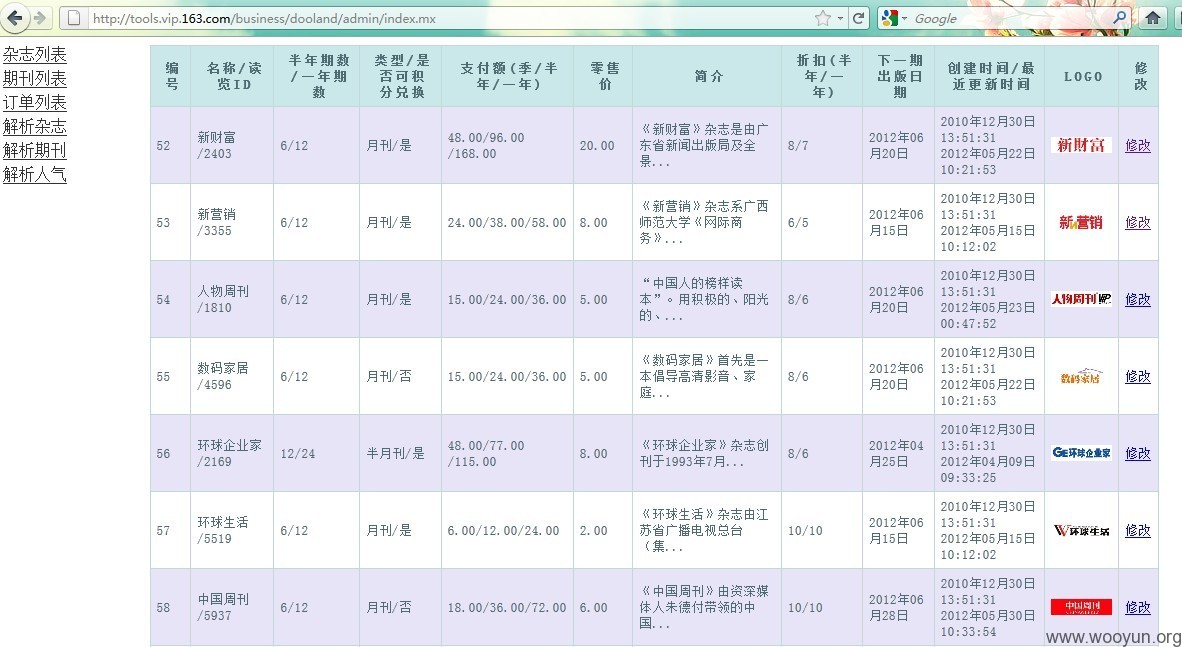This screenshot has width=1182, height=647.
Task: Focus the Google search box
Action: point(1010,18)
